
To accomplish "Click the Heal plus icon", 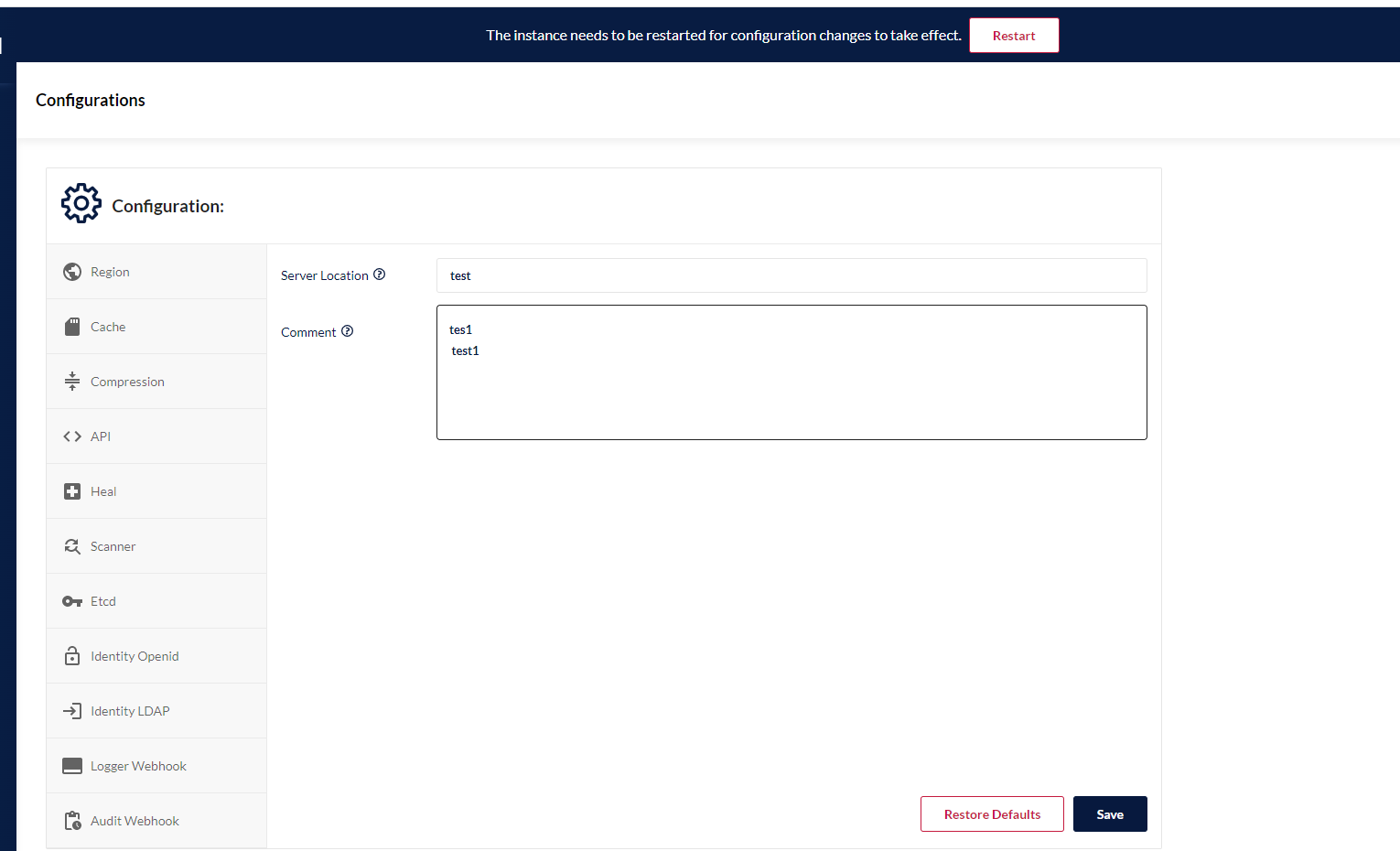I will tap(72, 491).
